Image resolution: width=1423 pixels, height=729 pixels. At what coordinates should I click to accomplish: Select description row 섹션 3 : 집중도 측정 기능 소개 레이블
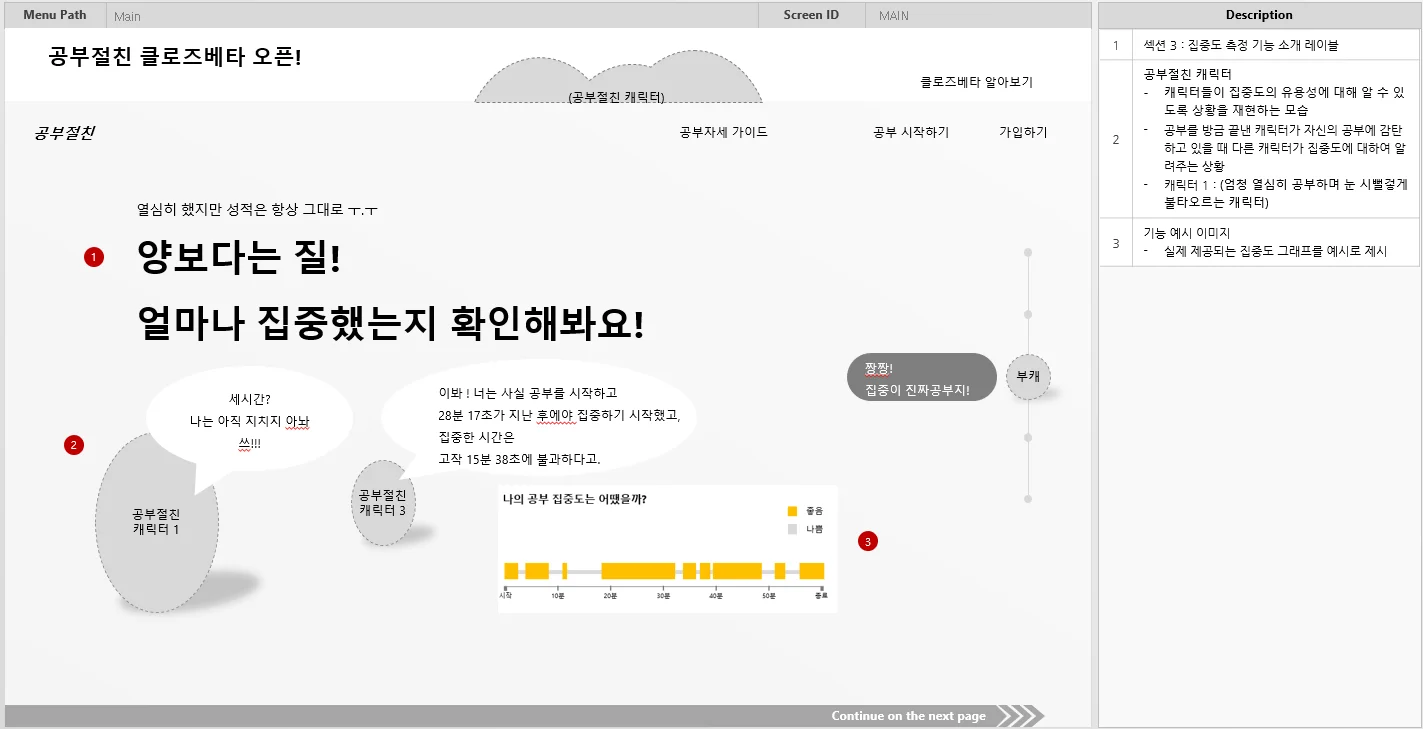[x=1259, y=45]
